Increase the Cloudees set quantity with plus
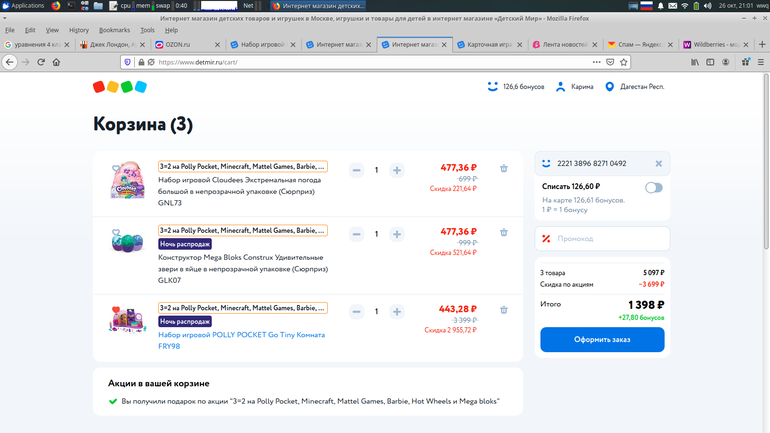 [397, 170]
